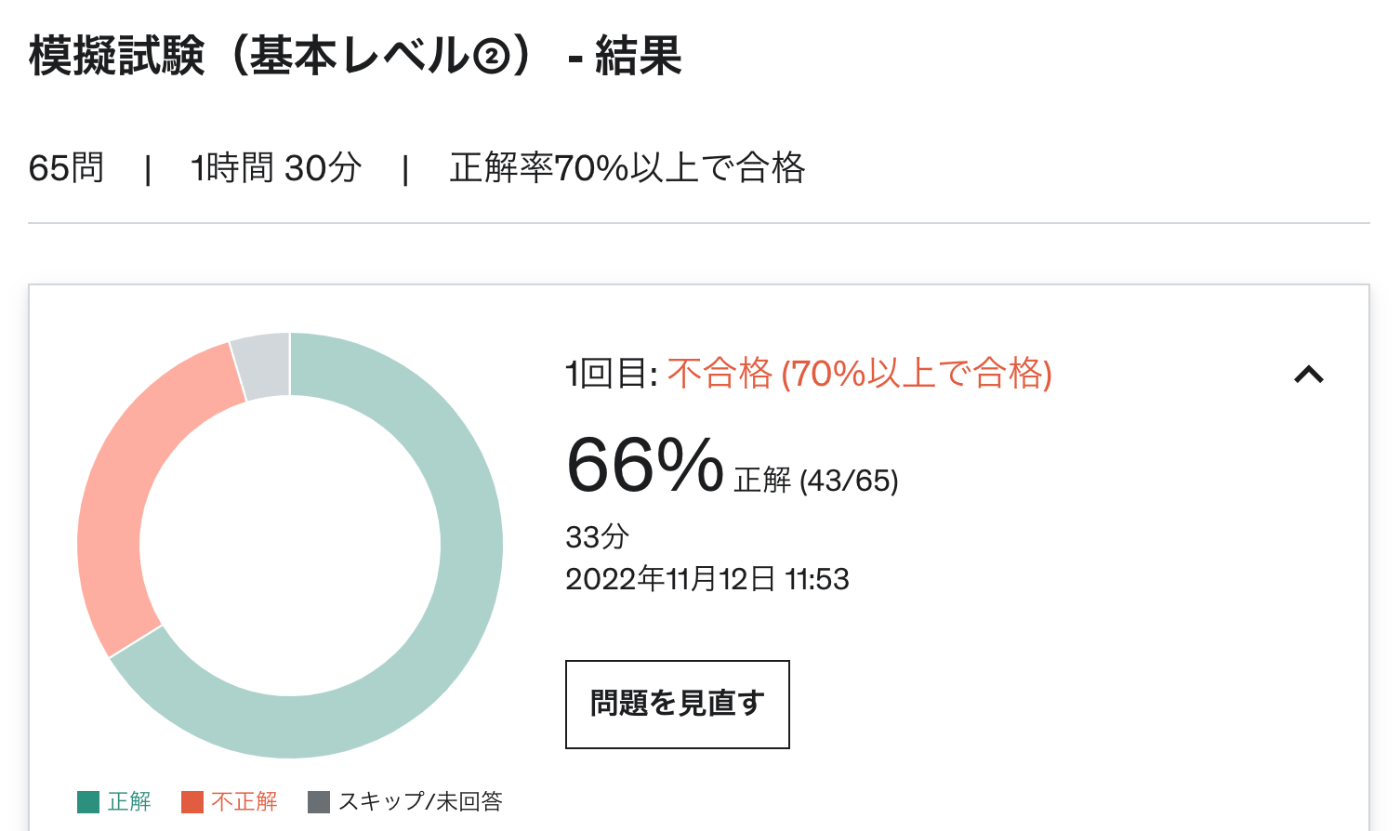1400x831 pixels.
Task: Select the gray skipped segment of donut chart
Action: pos(261,366)
